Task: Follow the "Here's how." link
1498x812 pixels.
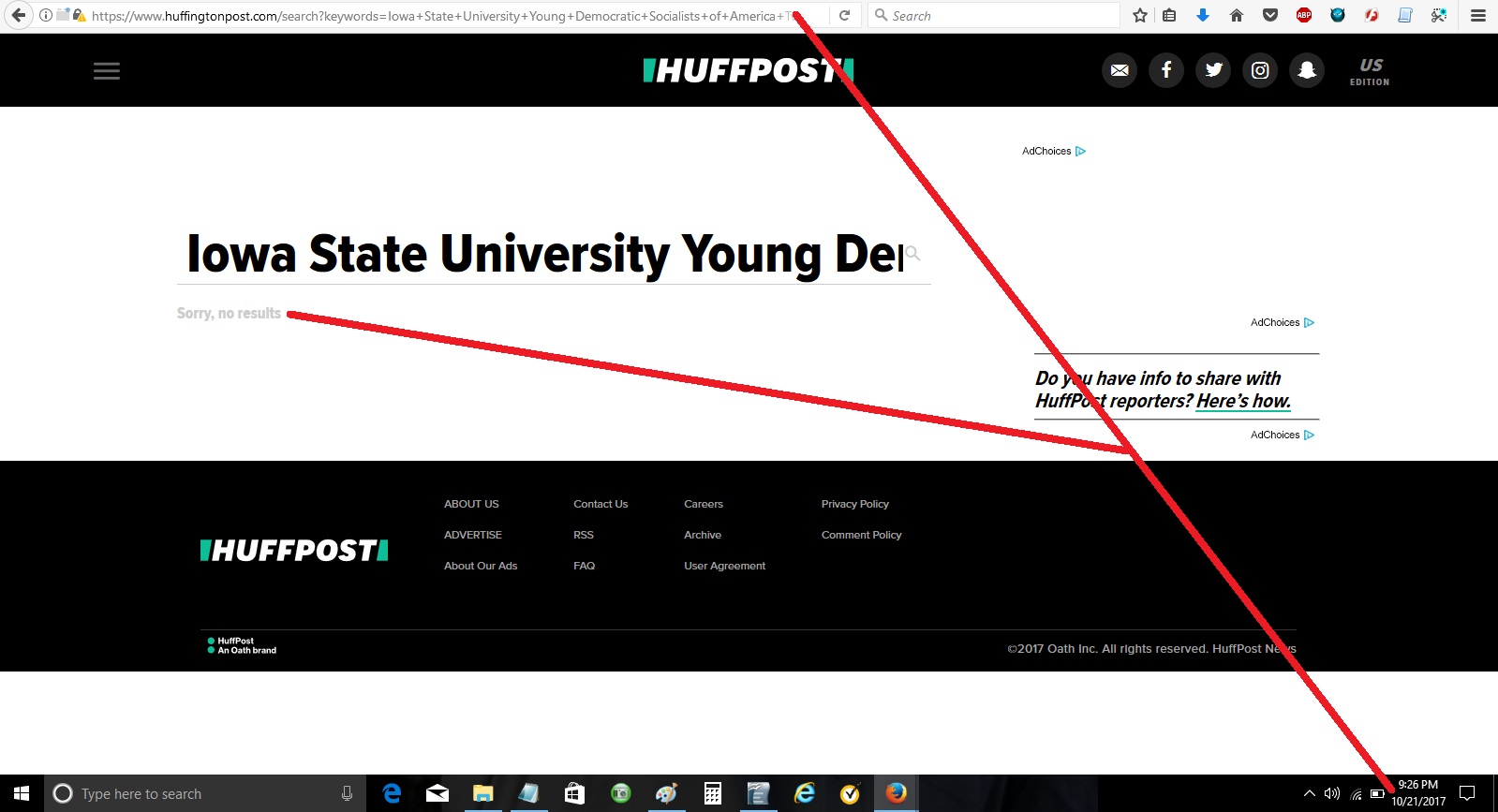Action: [1243, 401]
